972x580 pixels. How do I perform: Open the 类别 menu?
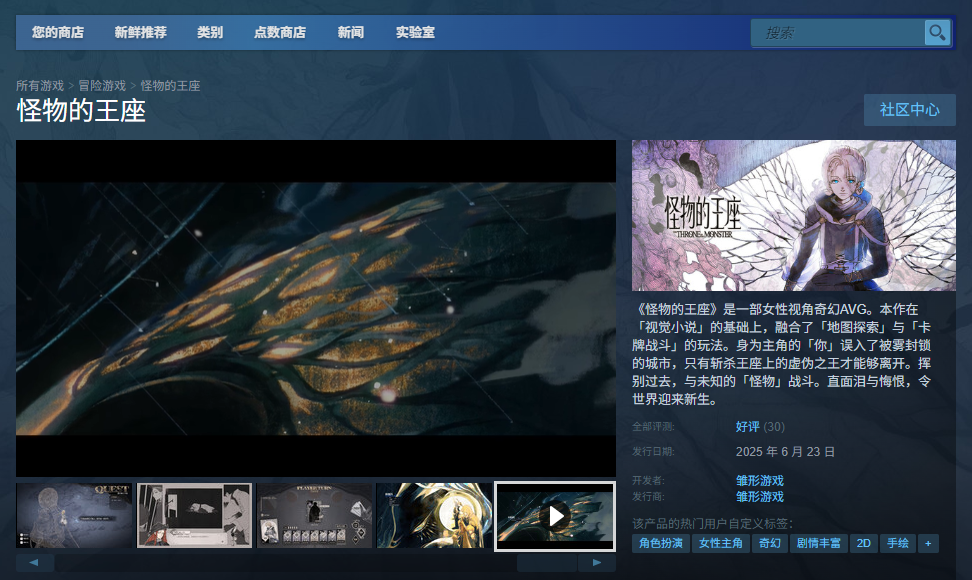[x=210, y=32]
